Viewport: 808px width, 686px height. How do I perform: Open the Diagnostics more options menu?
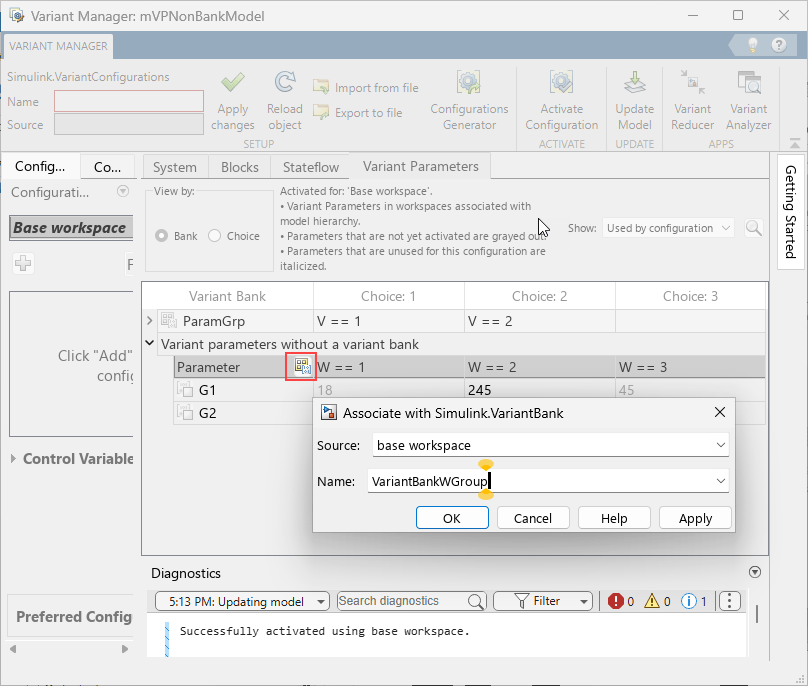729,601
